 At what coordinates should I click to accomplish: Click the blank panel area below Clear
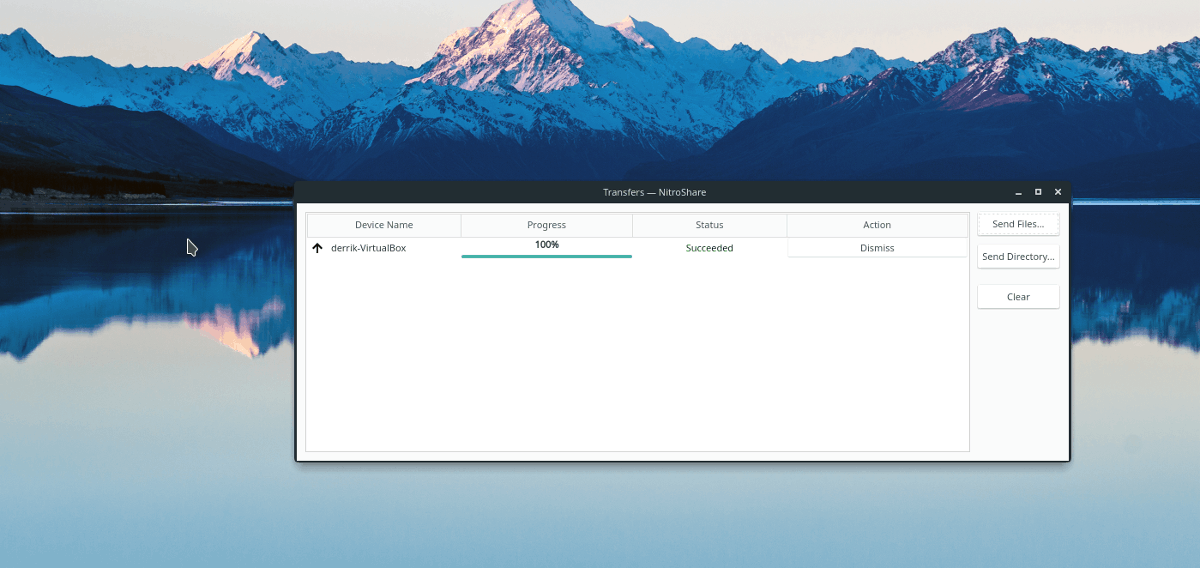(1018, 380)
